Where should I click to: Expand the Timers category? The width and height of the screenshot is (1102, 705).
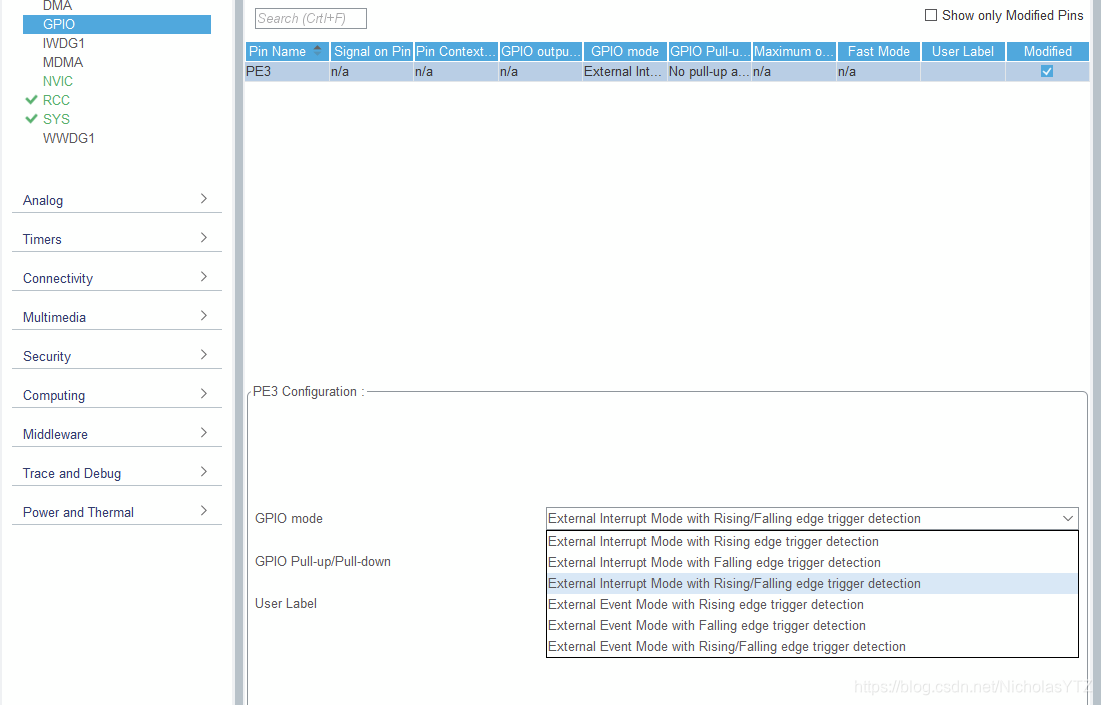coord(117,238)
